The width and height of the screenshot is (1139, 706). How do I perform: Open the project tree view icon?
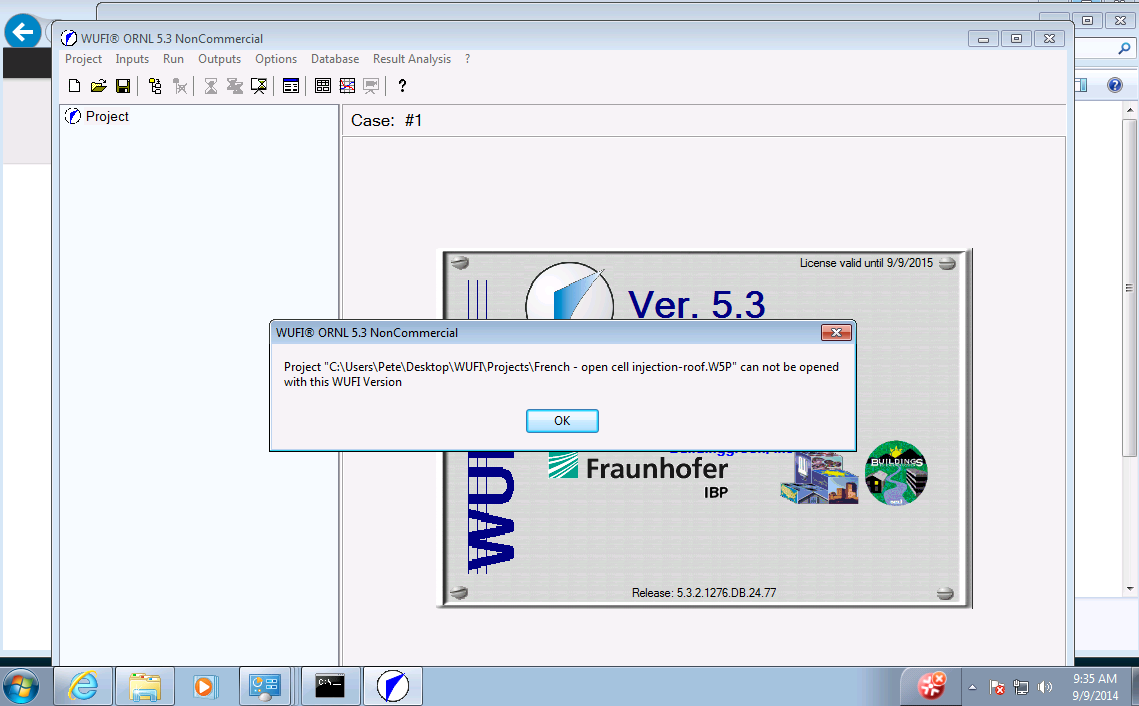click(154, 85)
